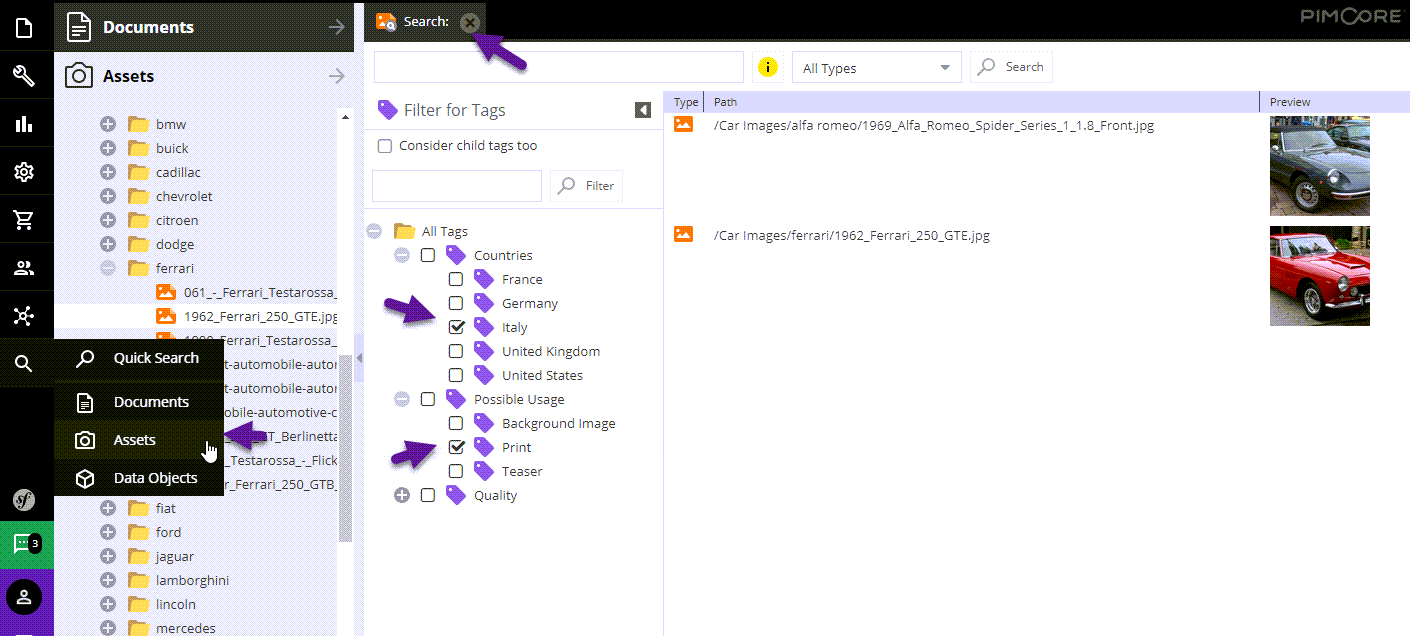The width and height of the screenshot is (1410, 636).
Task: Select Quick Search menu entry
Action: [139, 358]
